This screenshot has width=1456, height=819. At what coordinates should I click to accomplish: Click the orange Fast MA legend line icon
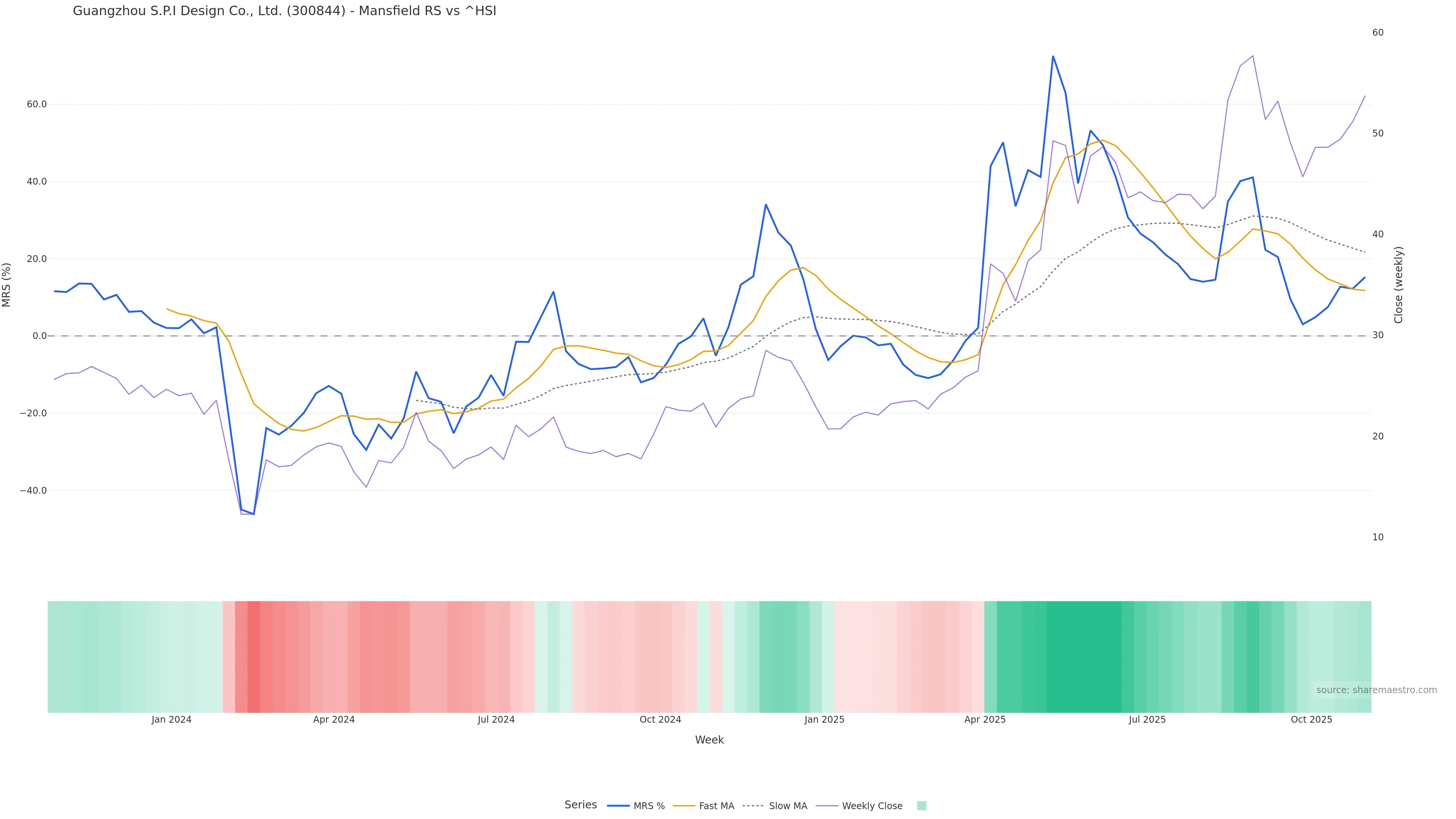click(684, 806)
